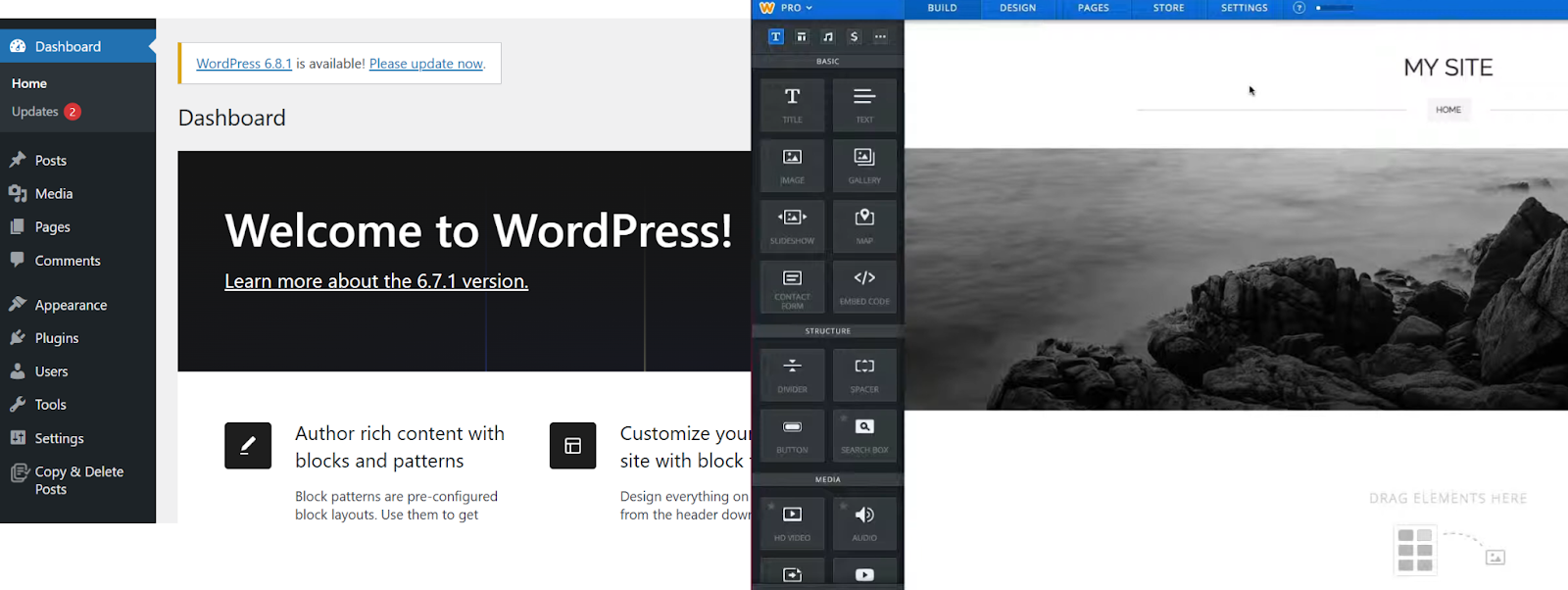This screenshot has height=590, width=1568.
Task: Click the pencil icon for authoring content
Action: [x=248, y=446]
